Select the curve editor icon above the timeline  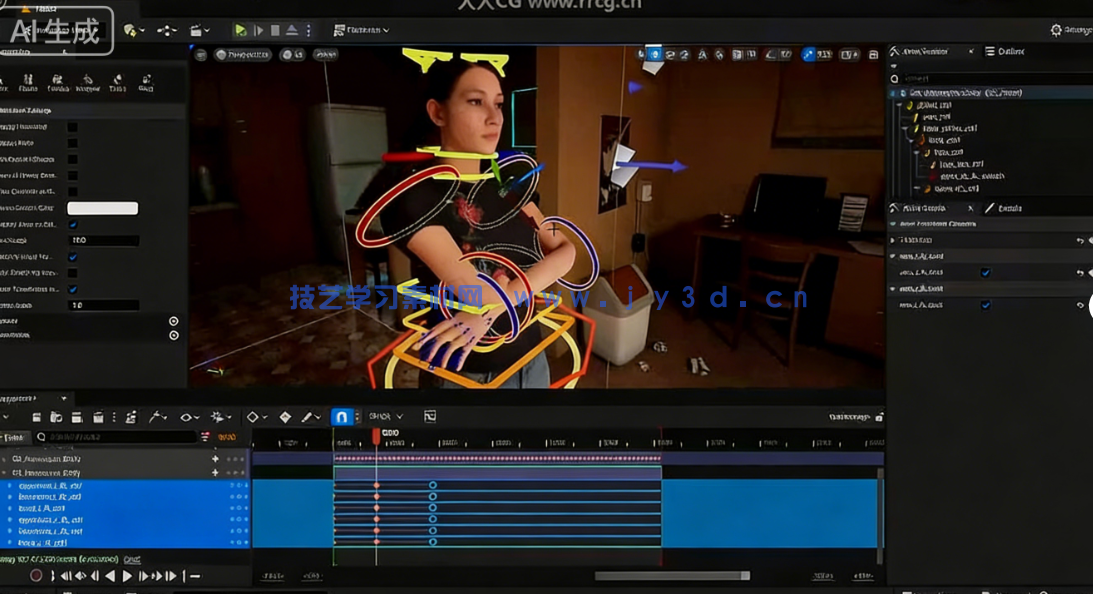pyautogui.click(x=156, y=416)
